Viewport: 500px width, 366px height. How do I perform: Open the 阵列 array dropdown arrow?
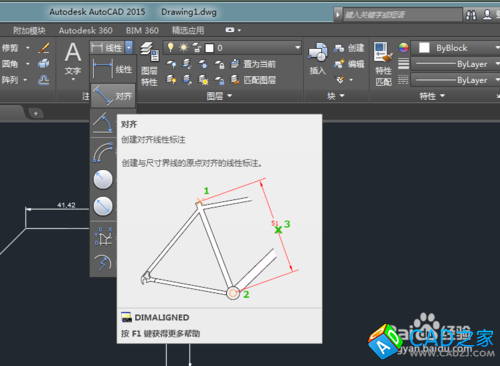tap(25, 80)
